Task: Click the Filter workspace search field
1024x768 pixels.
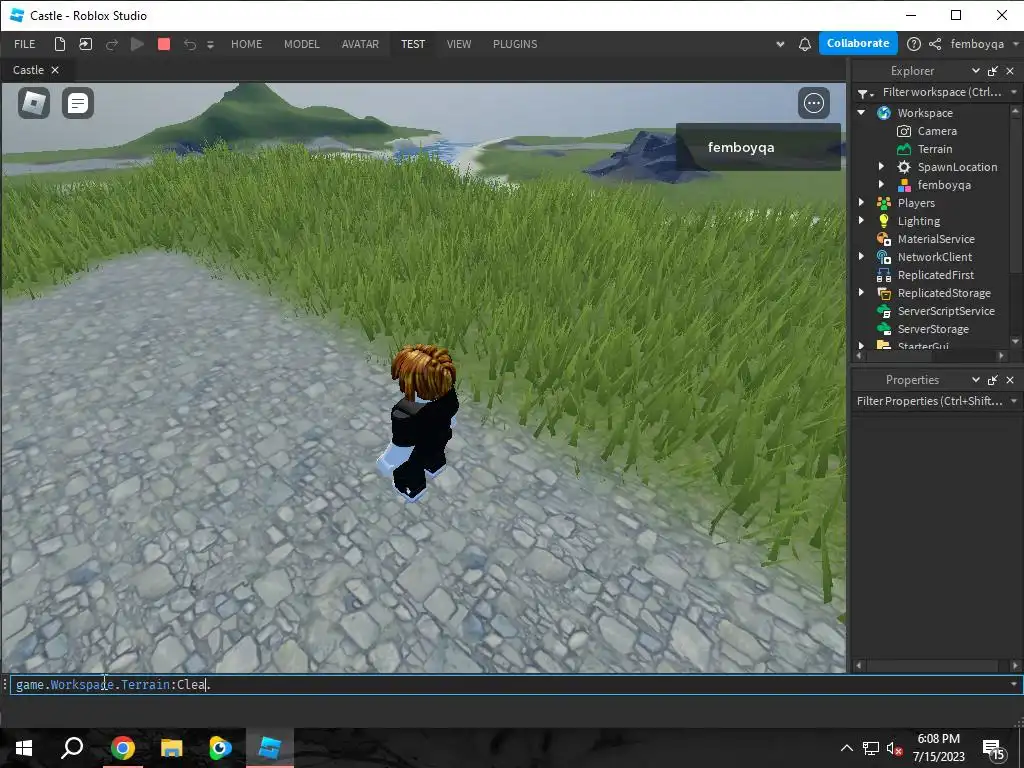Action: (x=942, y=92)
